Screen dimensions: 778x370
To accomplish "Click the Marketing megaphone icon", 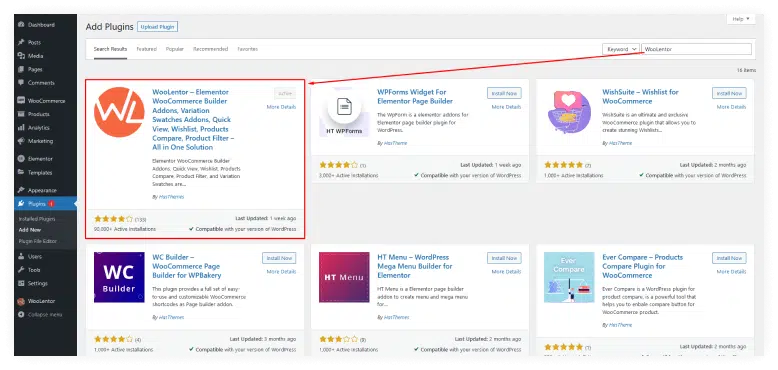I will [21, 141].
